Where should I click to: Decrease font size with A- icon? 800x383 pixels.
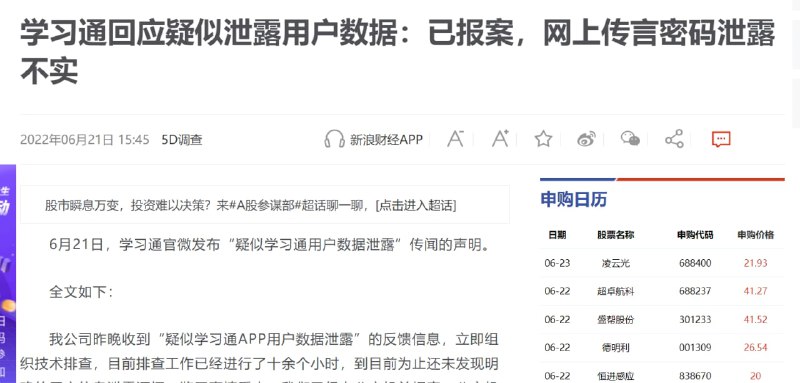[x=455, y=139]
